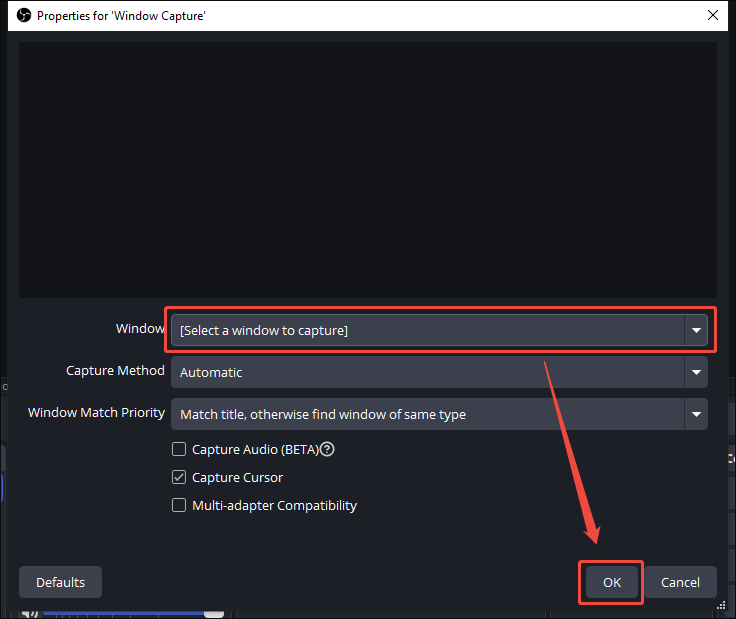Close the Properties dialog window
The width and height of the screenshot is (736, 619).
tap(713, 15)
